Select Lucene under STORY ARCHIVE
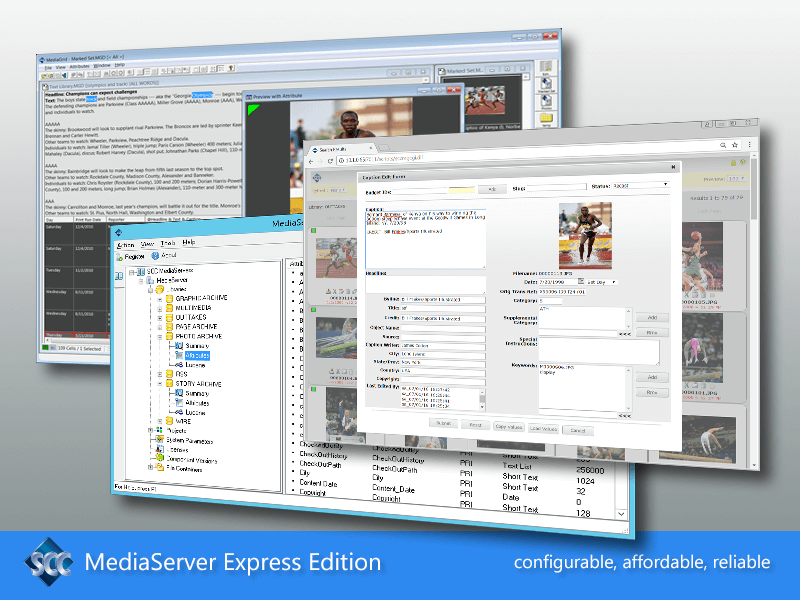The width and height of the screenshot is (800, 600). coord(195,412)
